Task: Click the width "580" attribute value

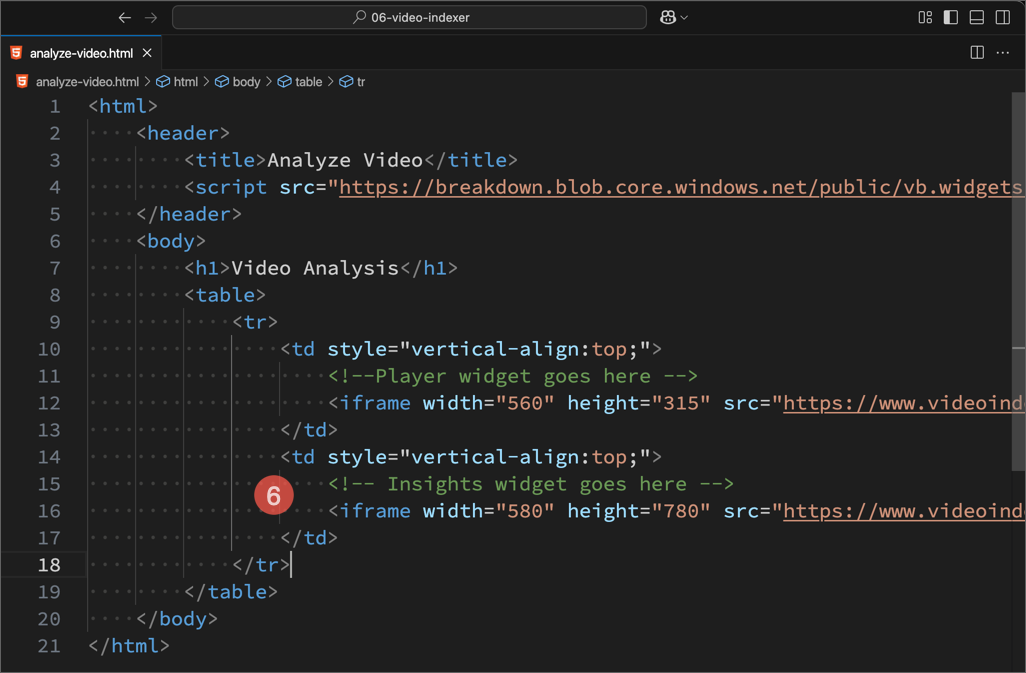Action: tap(525, 511)
